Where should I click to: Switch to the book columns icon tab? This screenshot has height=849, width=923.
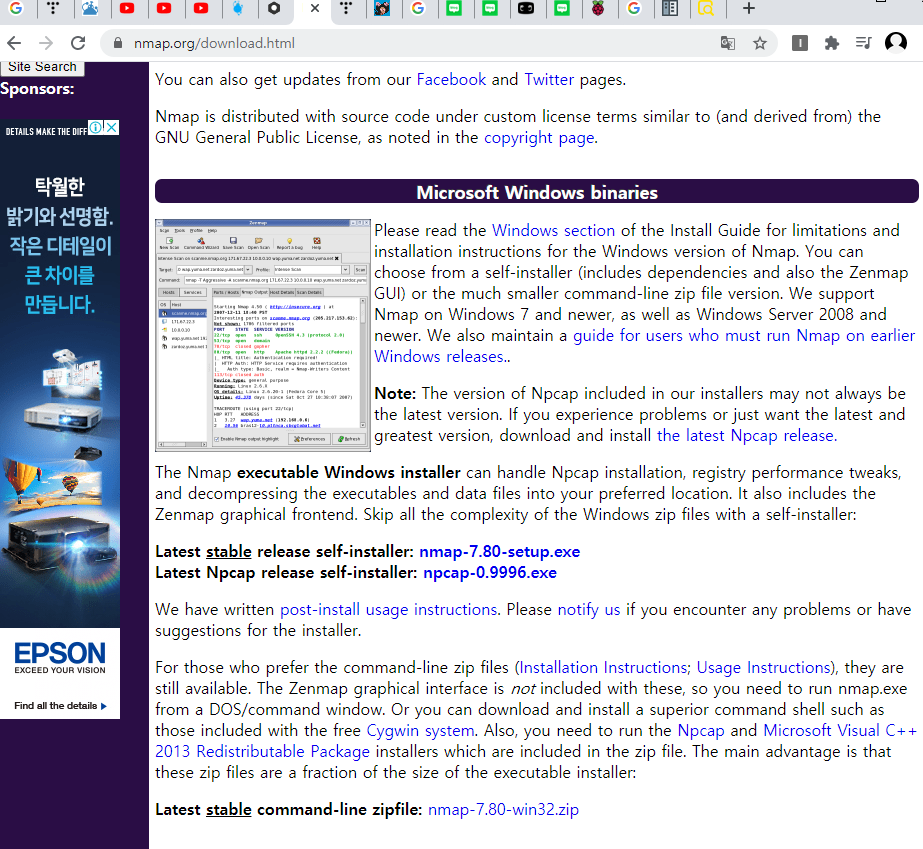coord(670,8)
